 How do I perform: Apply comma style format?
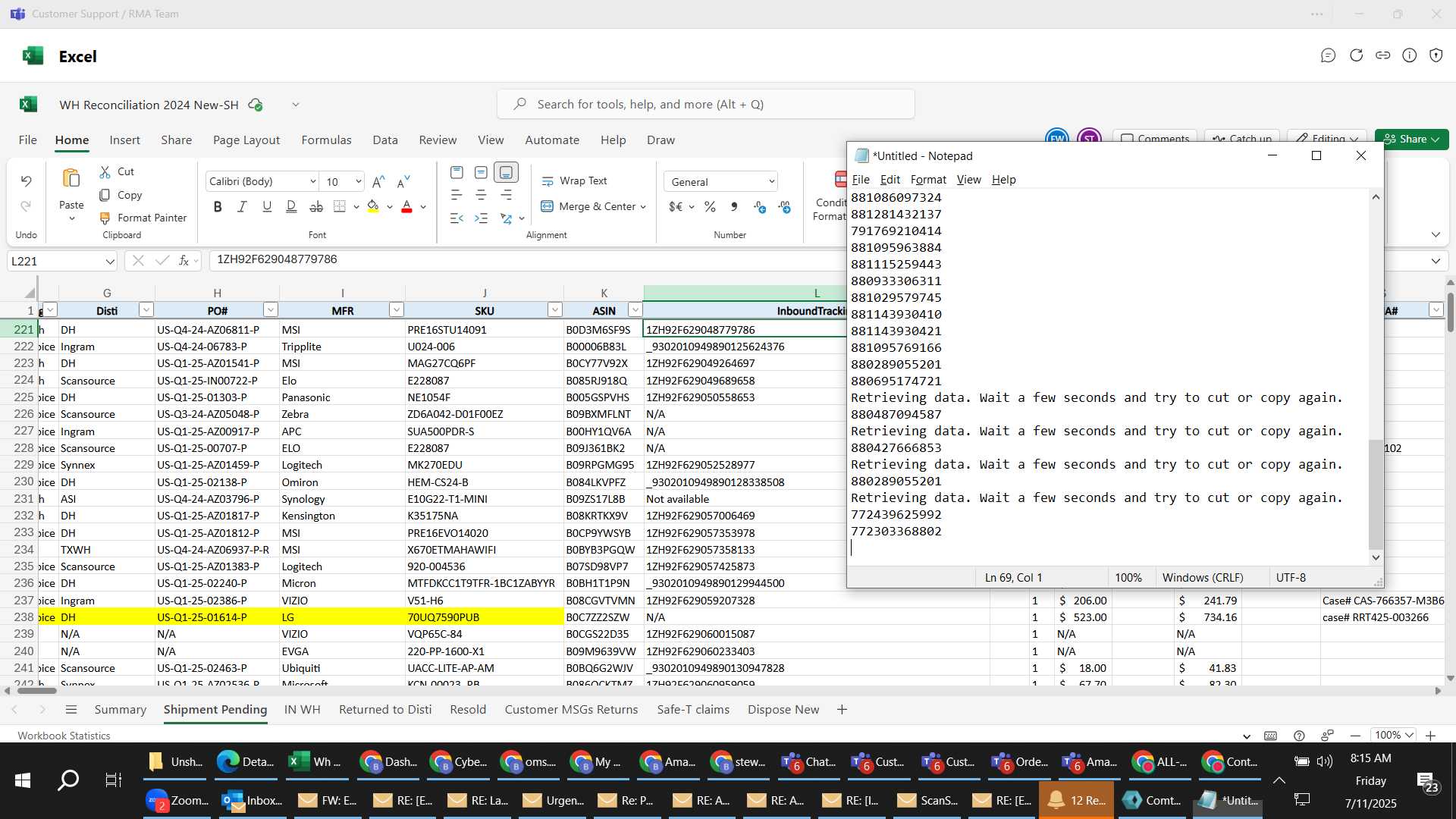[734, 206]
